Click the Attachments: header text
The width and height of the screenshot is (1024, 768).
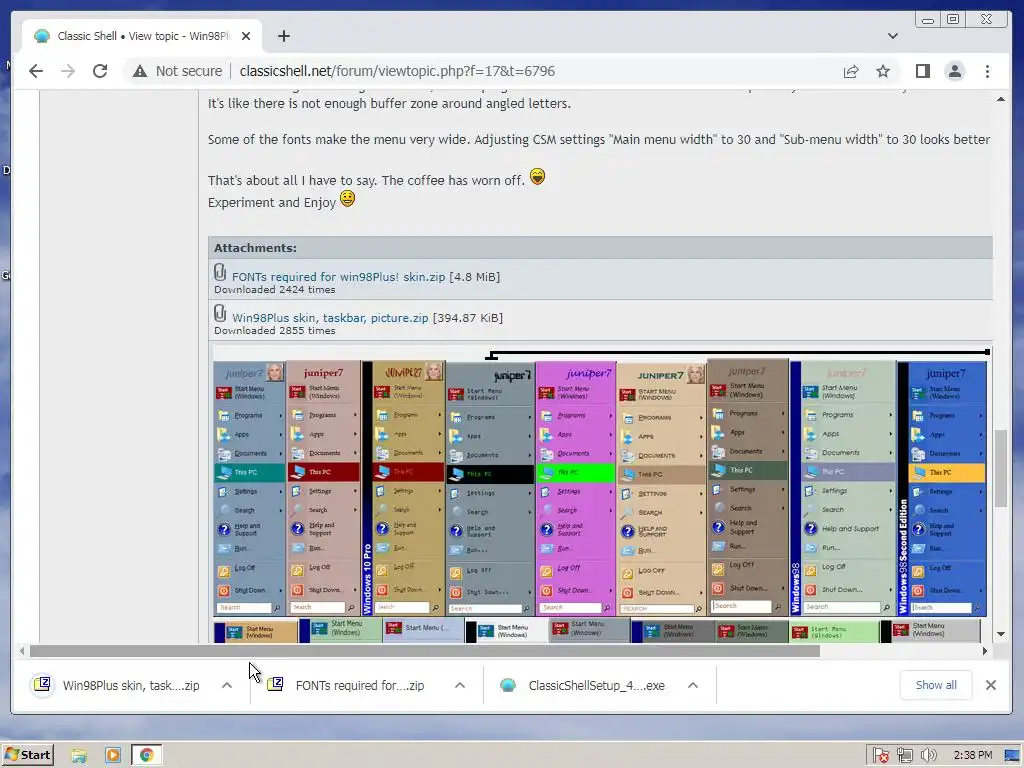click(x=255, y=248)
